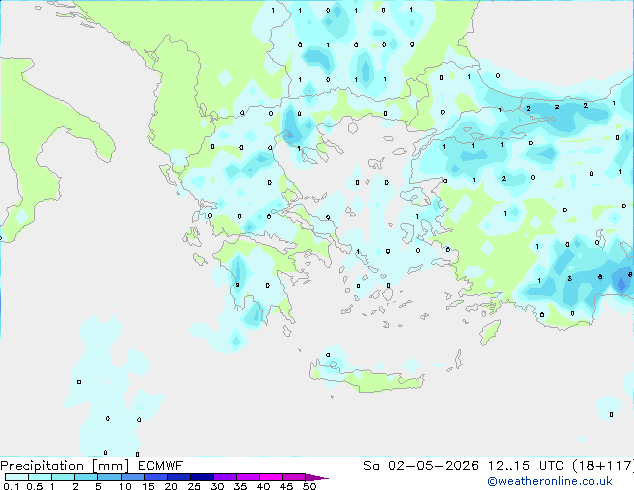Viewport: 634px width, 490px height.
Task: Pick the 1–2 mm legend color box
Action: 63,477
